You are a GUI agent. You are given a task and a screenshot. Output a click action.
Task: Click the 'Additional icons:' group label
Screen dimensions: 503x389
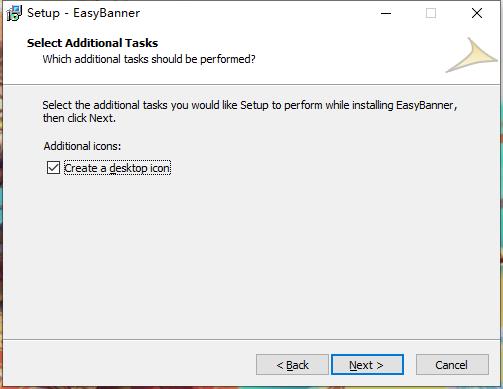82,146
